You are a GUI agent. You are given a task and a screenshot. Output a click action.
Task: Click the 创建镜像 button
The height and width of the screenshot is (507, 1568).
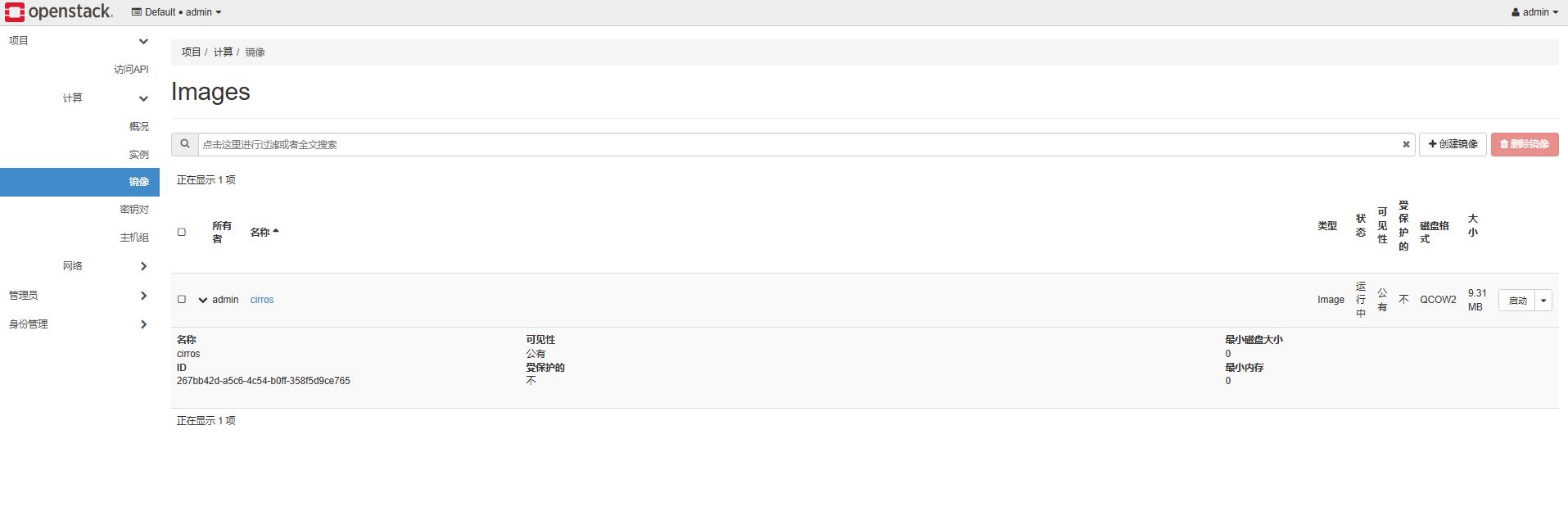click(x=1453, y=144)
